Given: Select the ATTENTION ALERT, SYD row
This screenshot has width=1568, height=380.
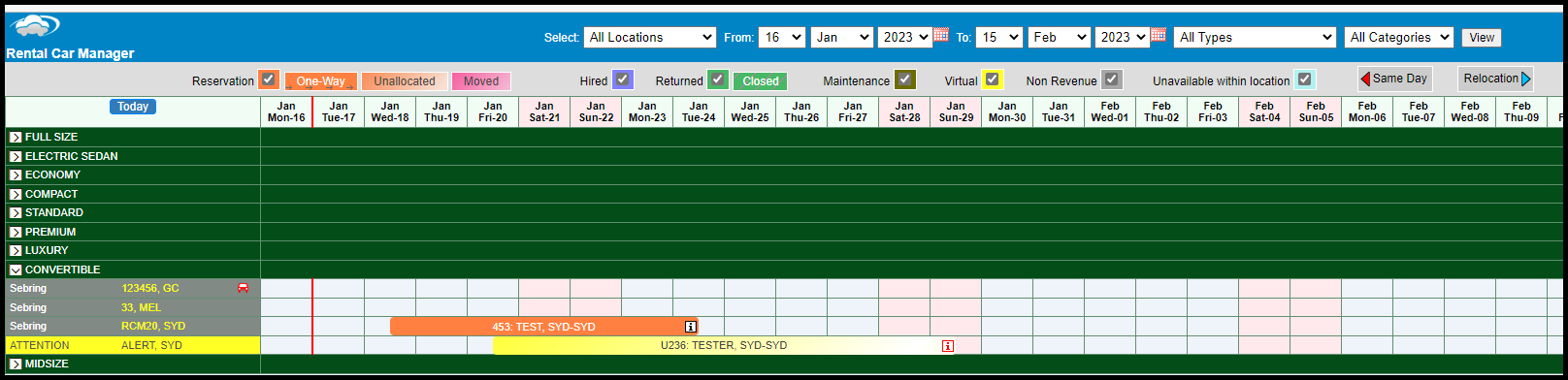Looking at the screenshot, I should coord(133,345).
